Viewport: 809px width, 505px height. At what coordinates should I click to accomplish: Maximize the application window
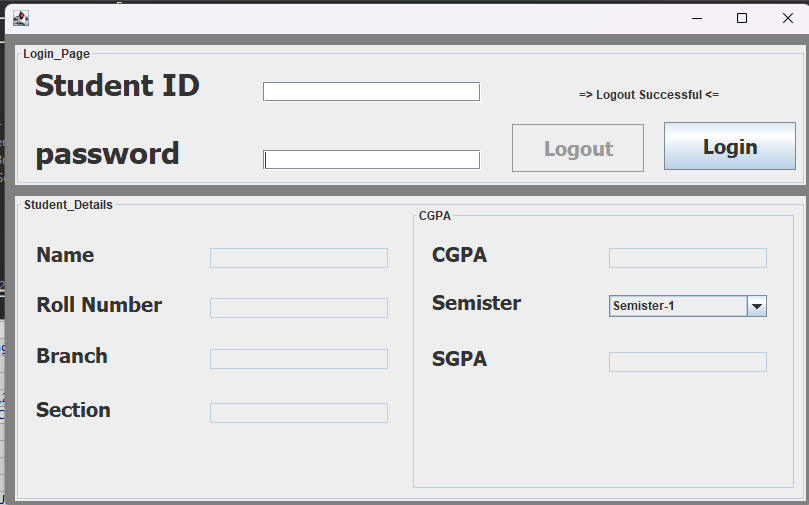coord(742,18)
